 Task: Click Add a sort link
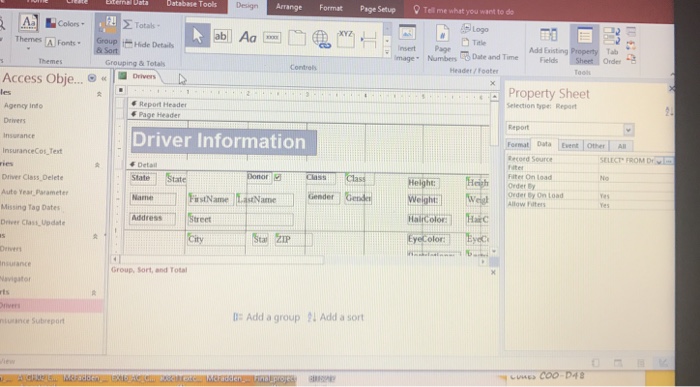coord(336,317)
